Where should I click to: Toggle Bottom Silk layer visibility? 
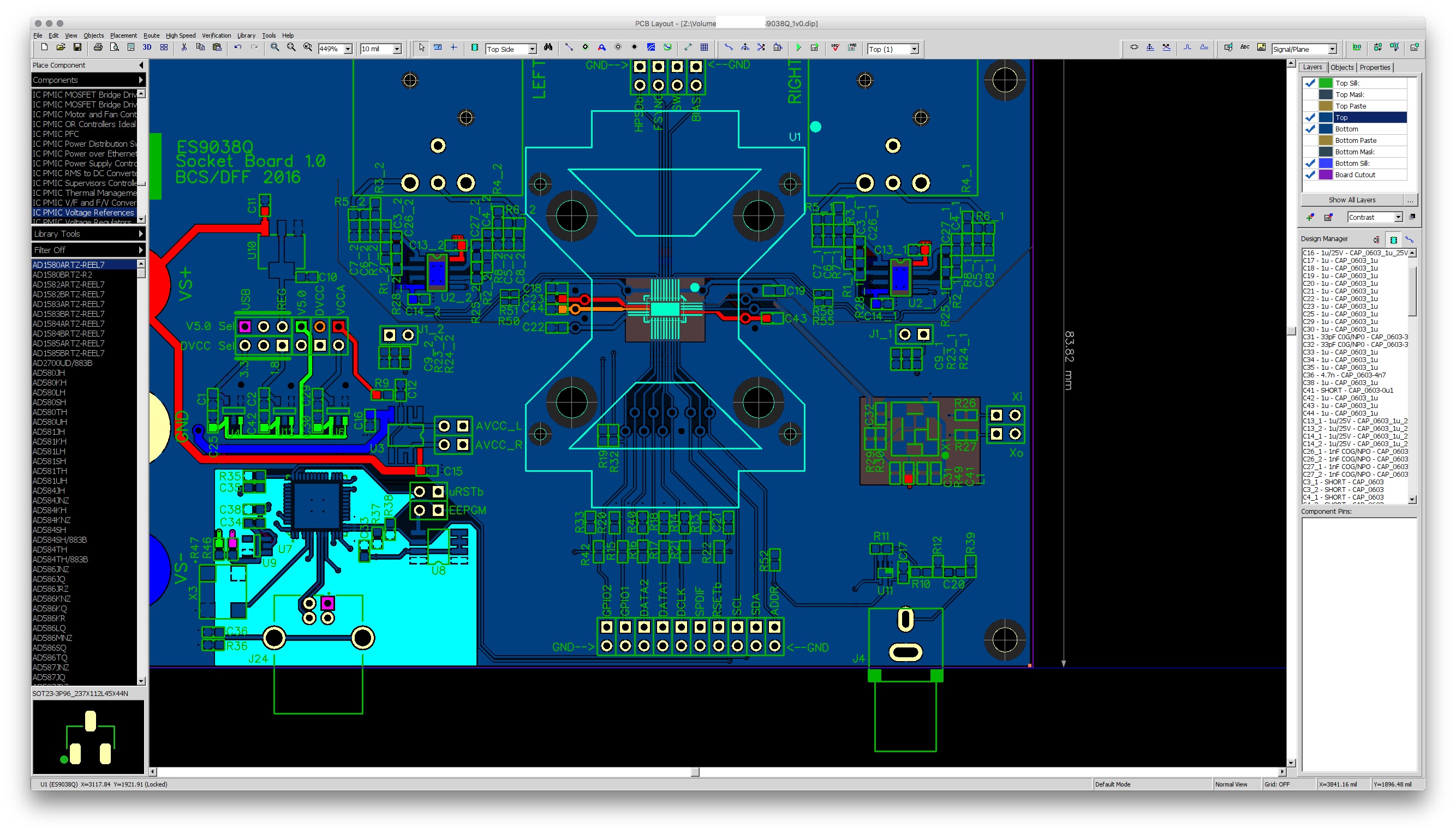pos(1310,163)
